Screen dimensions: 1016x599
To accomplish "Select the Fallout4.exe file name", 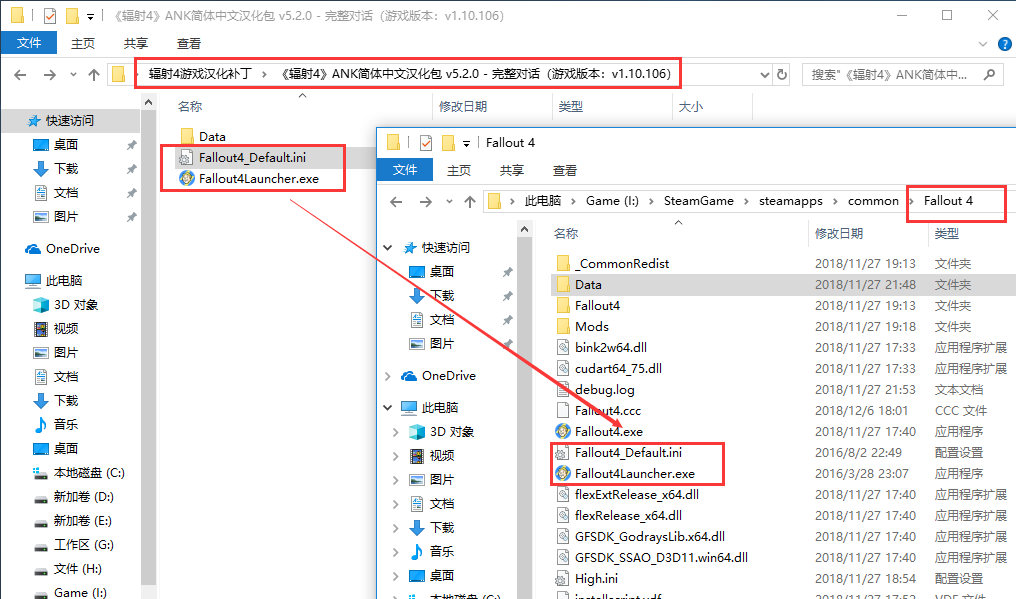I will [x=609, y=431].
